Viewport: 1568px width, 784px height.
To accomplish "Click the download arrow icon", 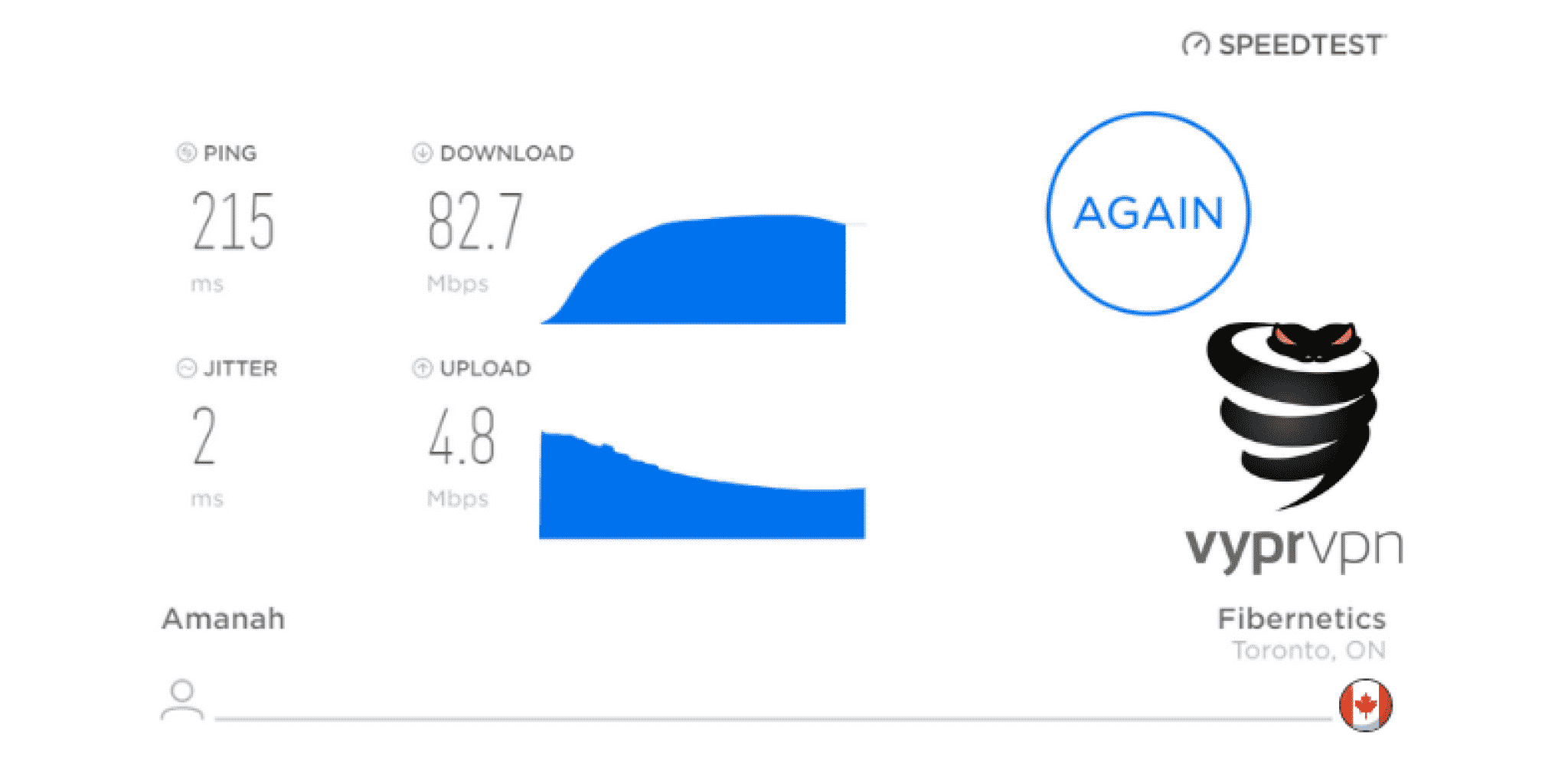I will [422, 152].
